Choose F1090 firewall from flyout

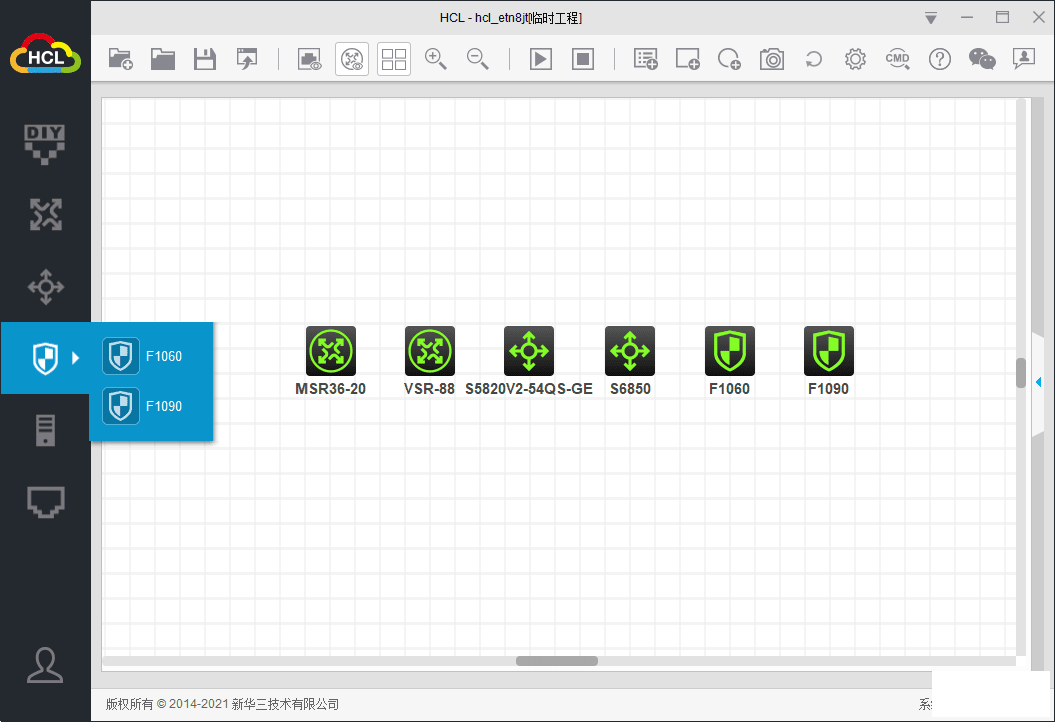click(x=142, y=406)
